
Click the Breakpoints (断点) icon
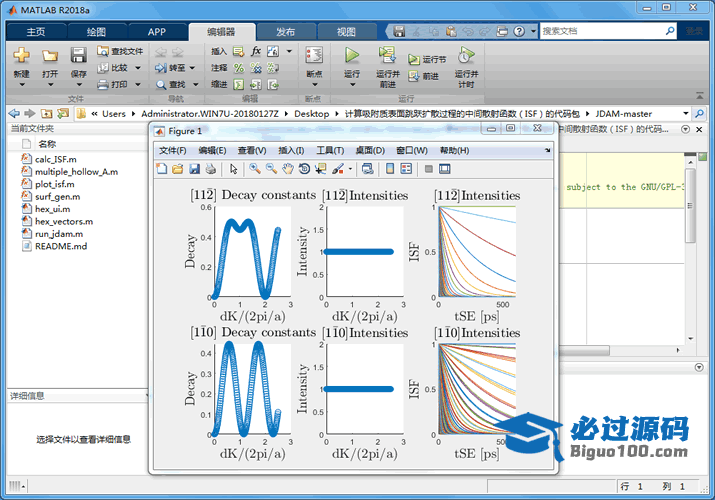(x=314, y=55)
